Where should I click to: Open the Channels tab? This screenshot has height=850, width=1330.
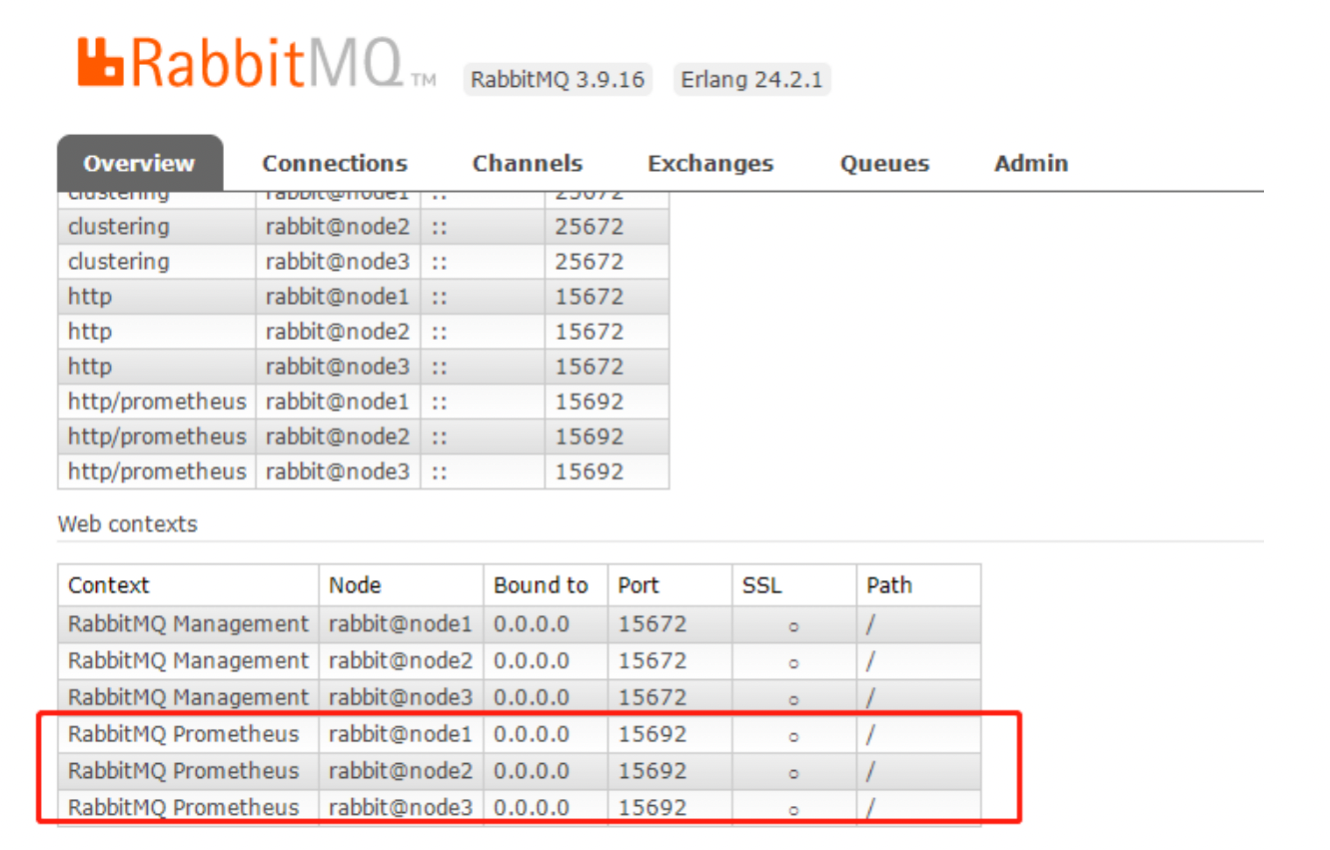[x=528, y=163]
